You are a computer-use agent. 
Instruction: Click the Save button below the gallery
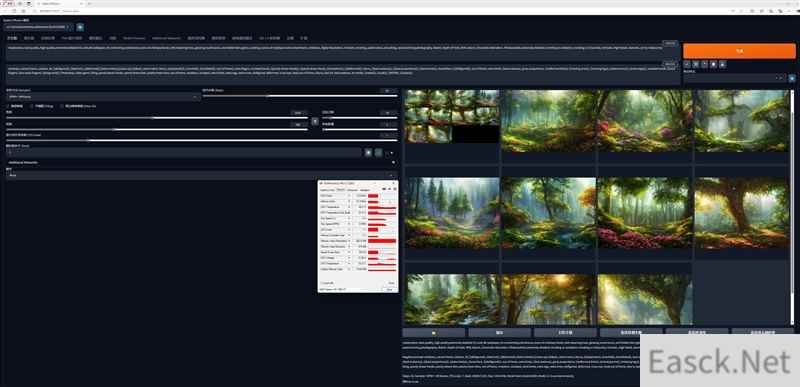pyautogui.click(x=499, y=332)
